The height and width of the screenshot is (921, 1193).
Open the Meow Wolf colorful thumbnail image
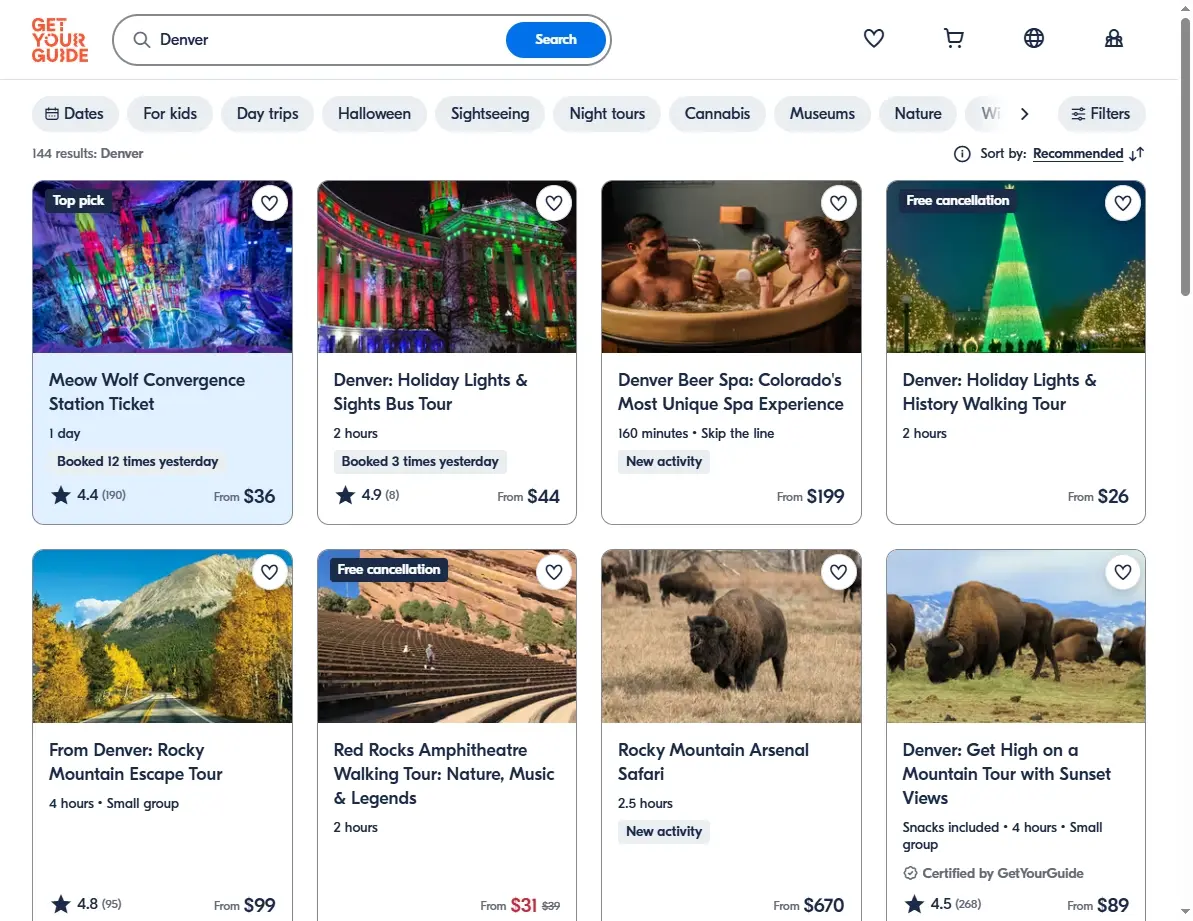point(162,267)
